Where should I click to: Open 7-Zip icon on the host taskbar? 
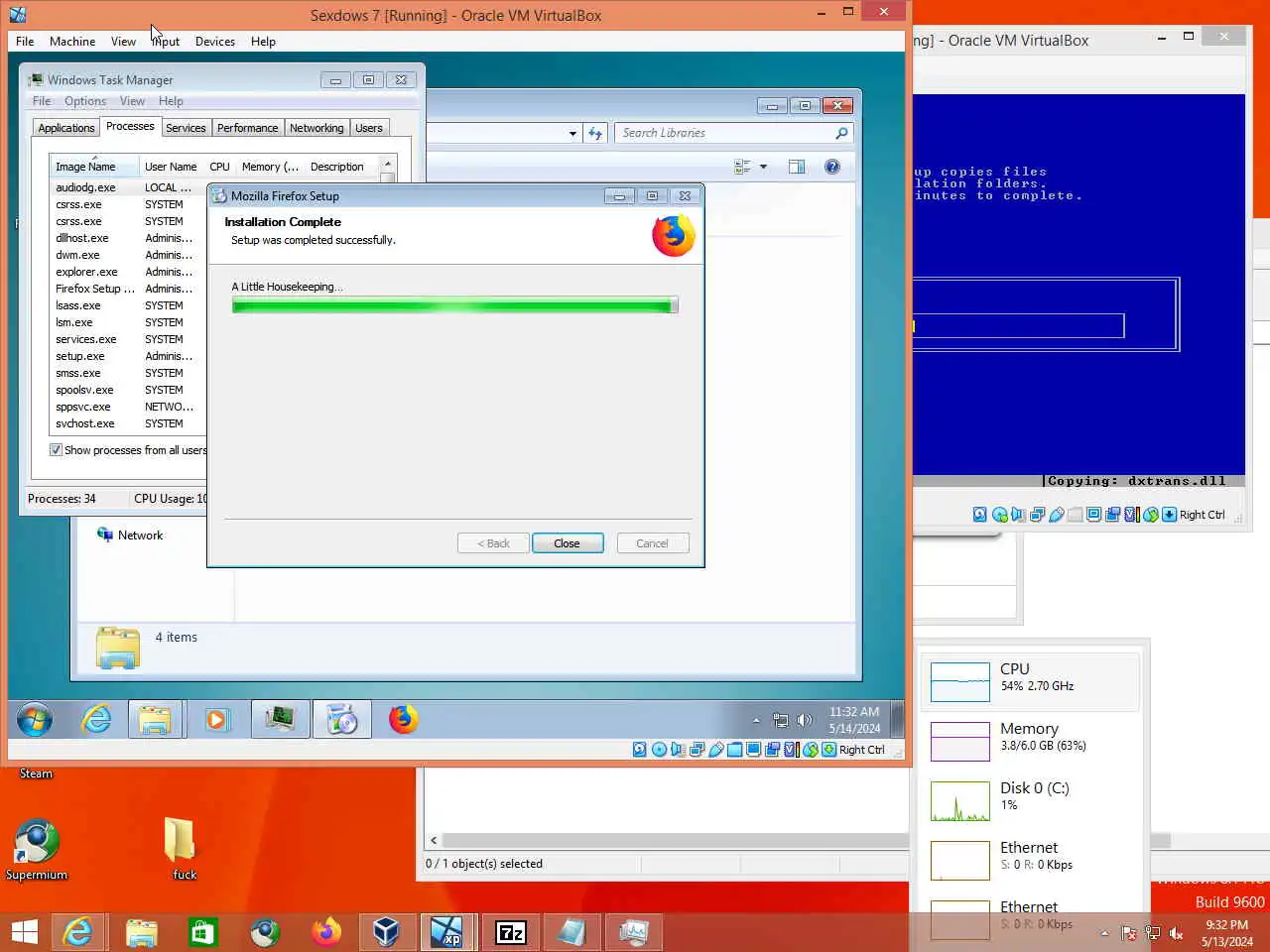[511, 932]
